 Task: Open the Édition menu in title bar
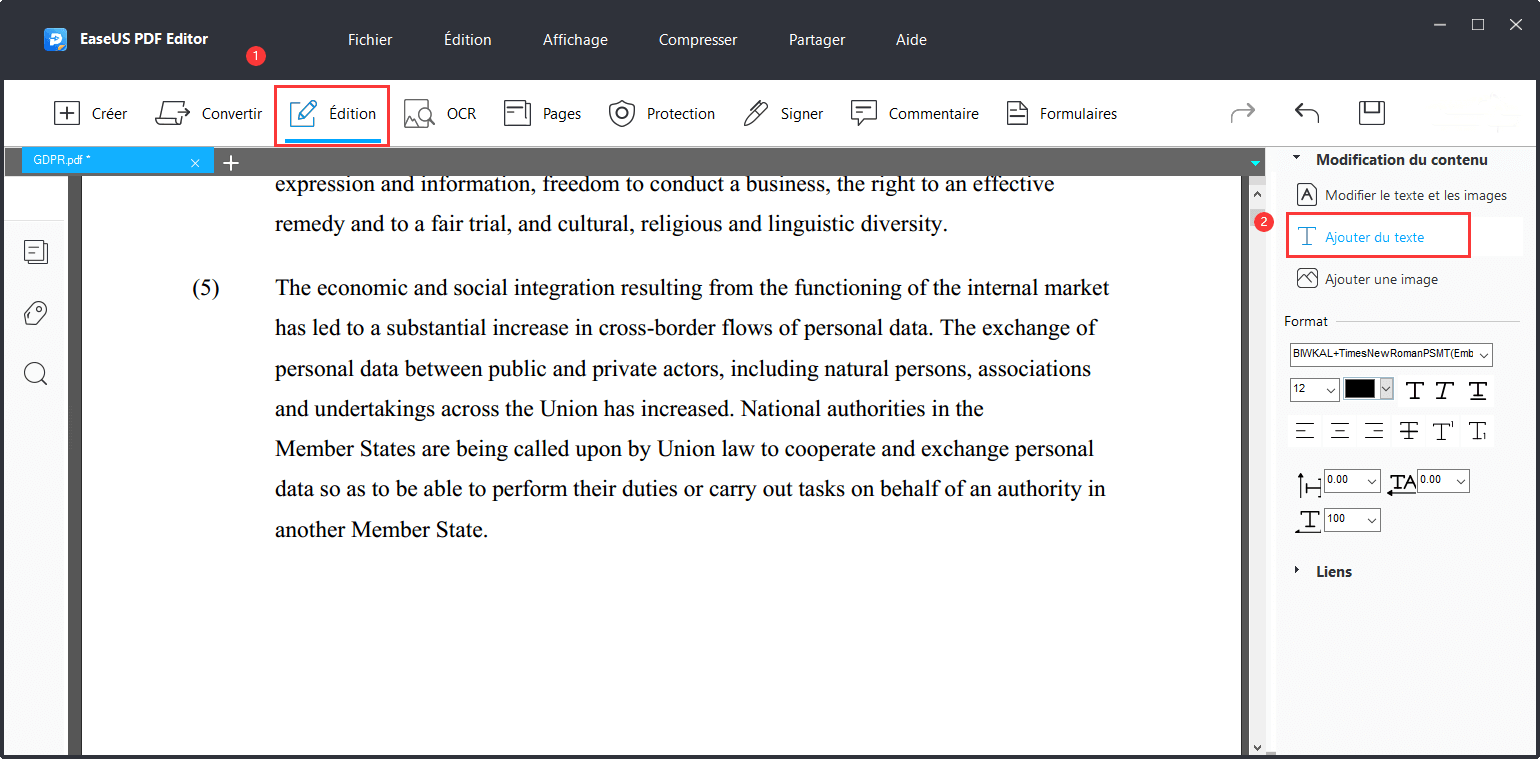click(468, 40)
